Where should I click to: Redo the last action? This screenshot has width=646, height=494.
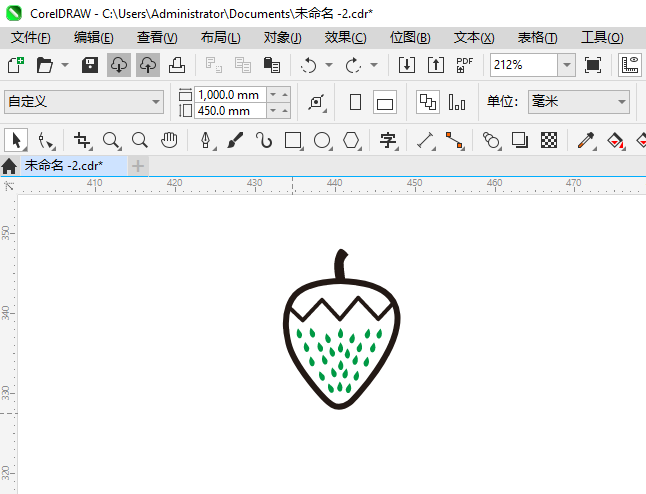(353, 65)
